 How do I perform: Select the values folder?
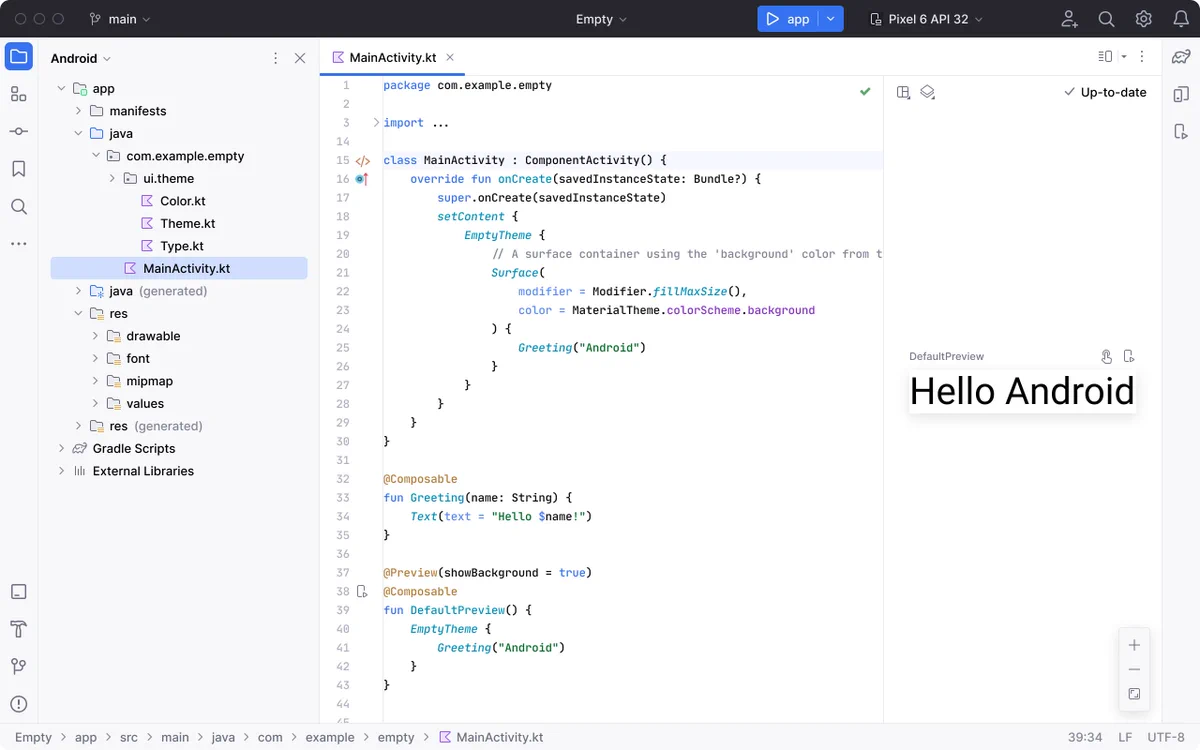144,404
